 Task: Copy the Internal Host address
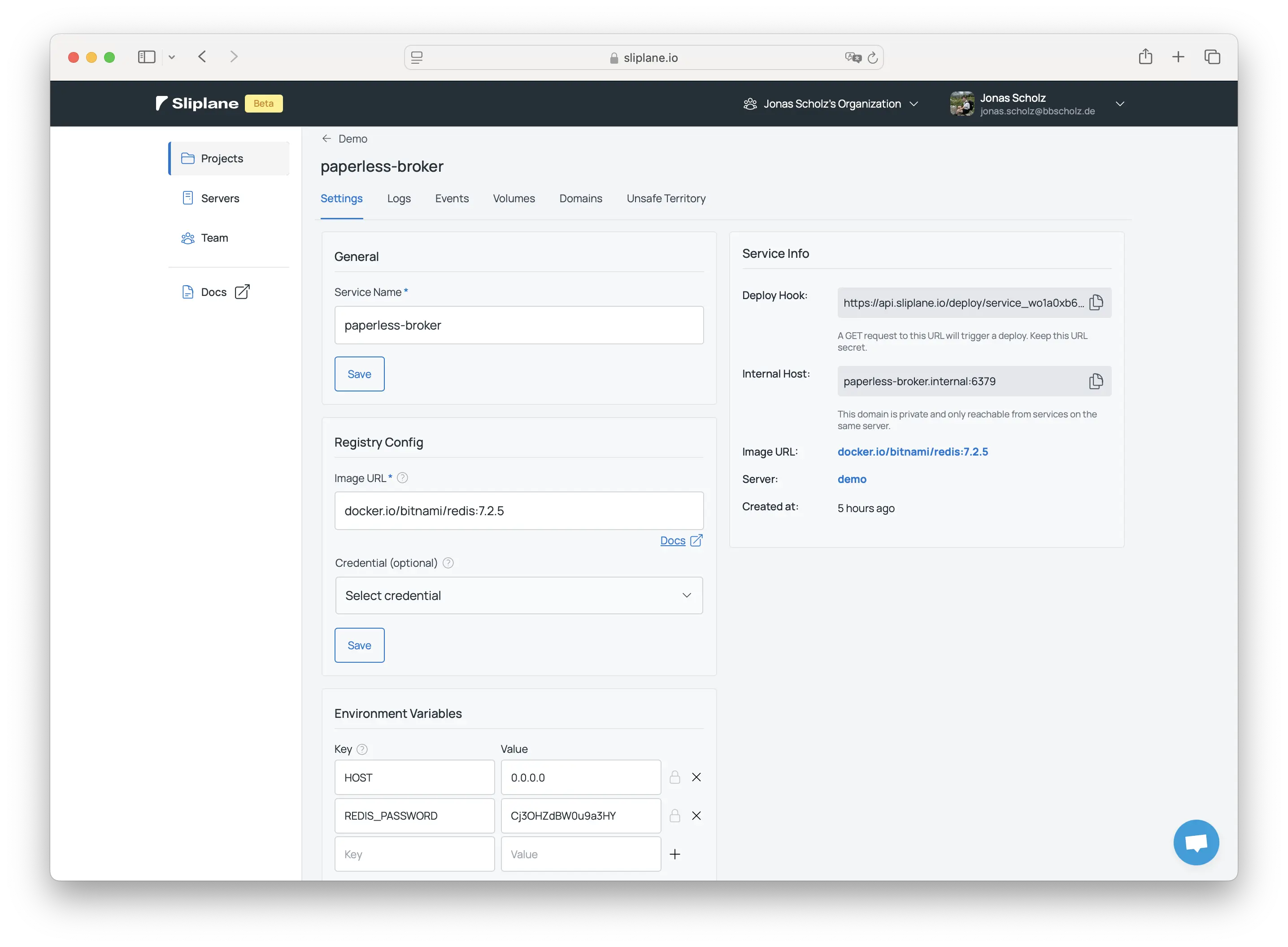point(1097,381)
